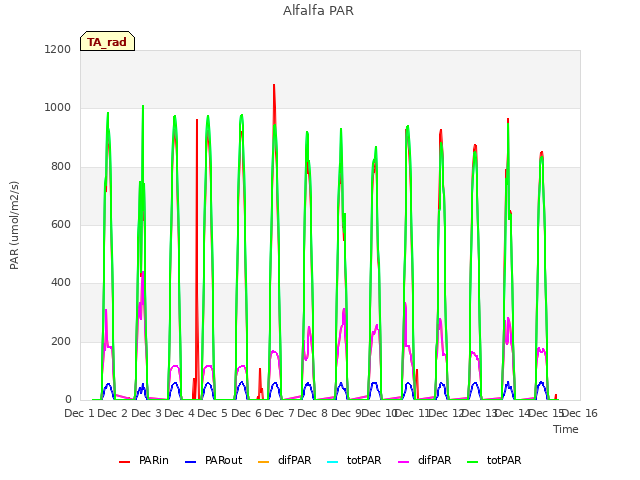
Task: Click the 400 y-axis tick value
Action: 61,282
